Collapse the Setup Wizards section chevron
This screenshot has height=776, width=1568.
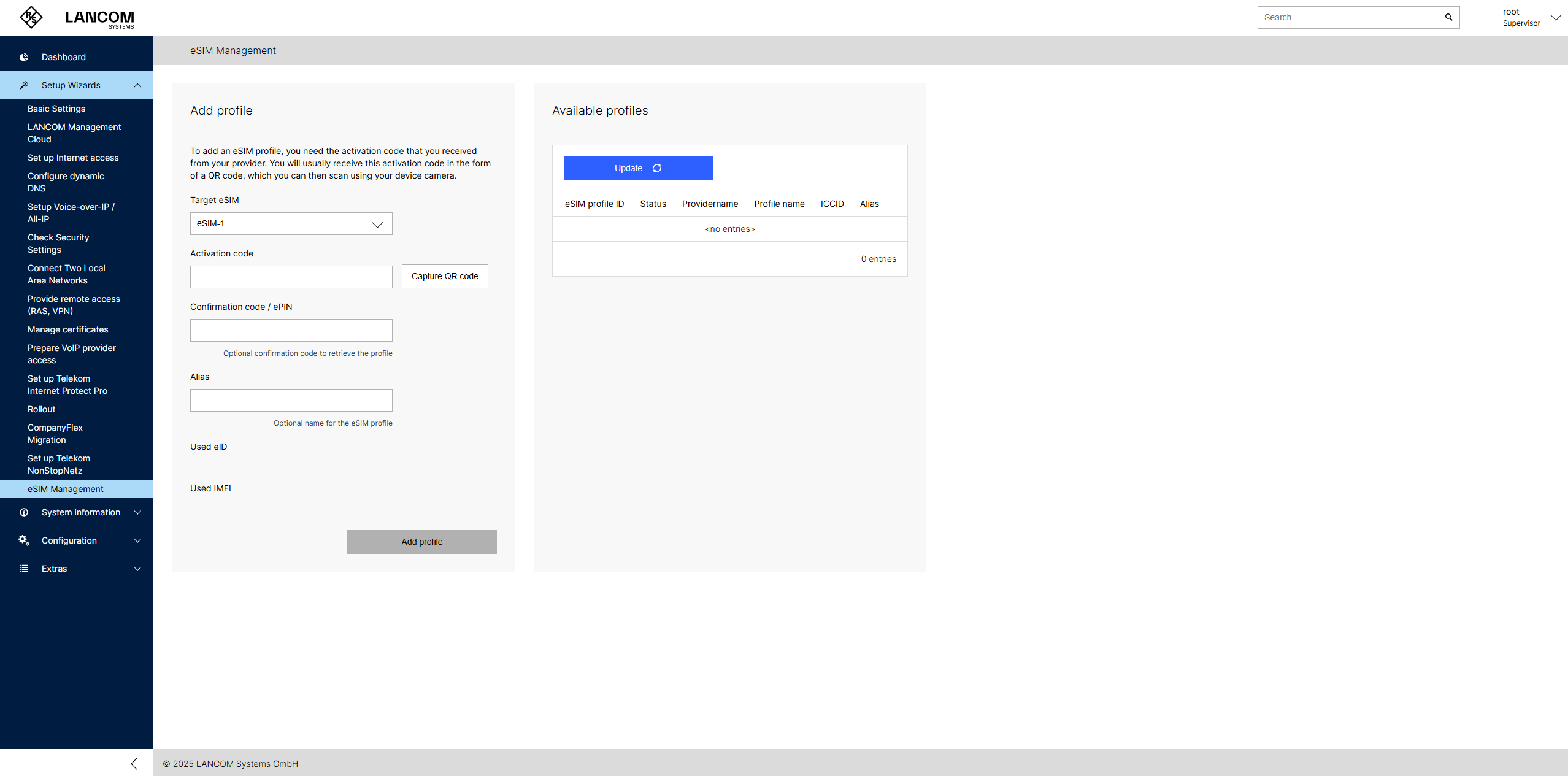137,85
